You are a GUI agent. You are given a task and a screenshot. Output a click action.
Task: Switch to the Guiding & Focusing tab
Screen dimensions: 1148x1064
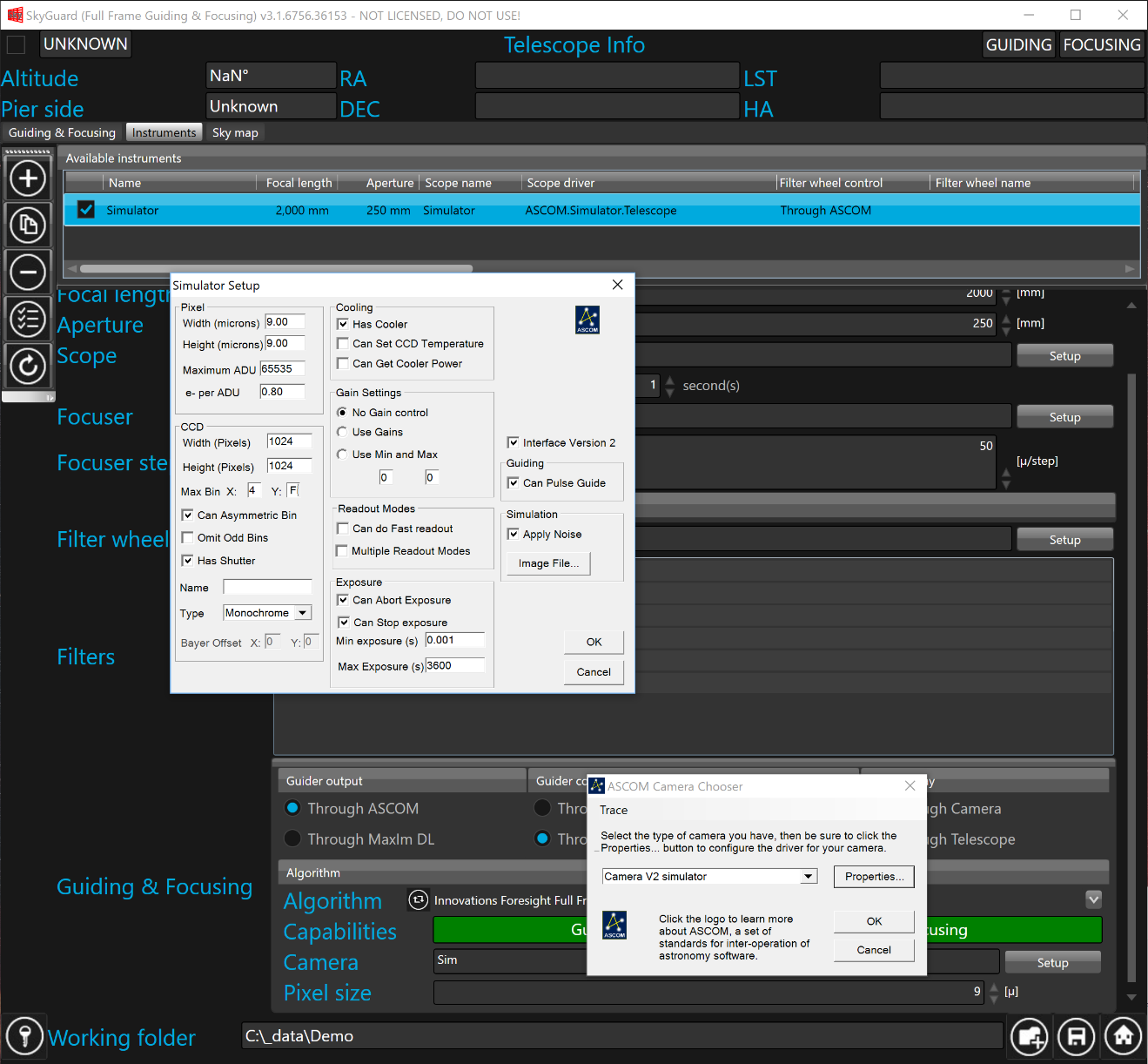point(63,132)
